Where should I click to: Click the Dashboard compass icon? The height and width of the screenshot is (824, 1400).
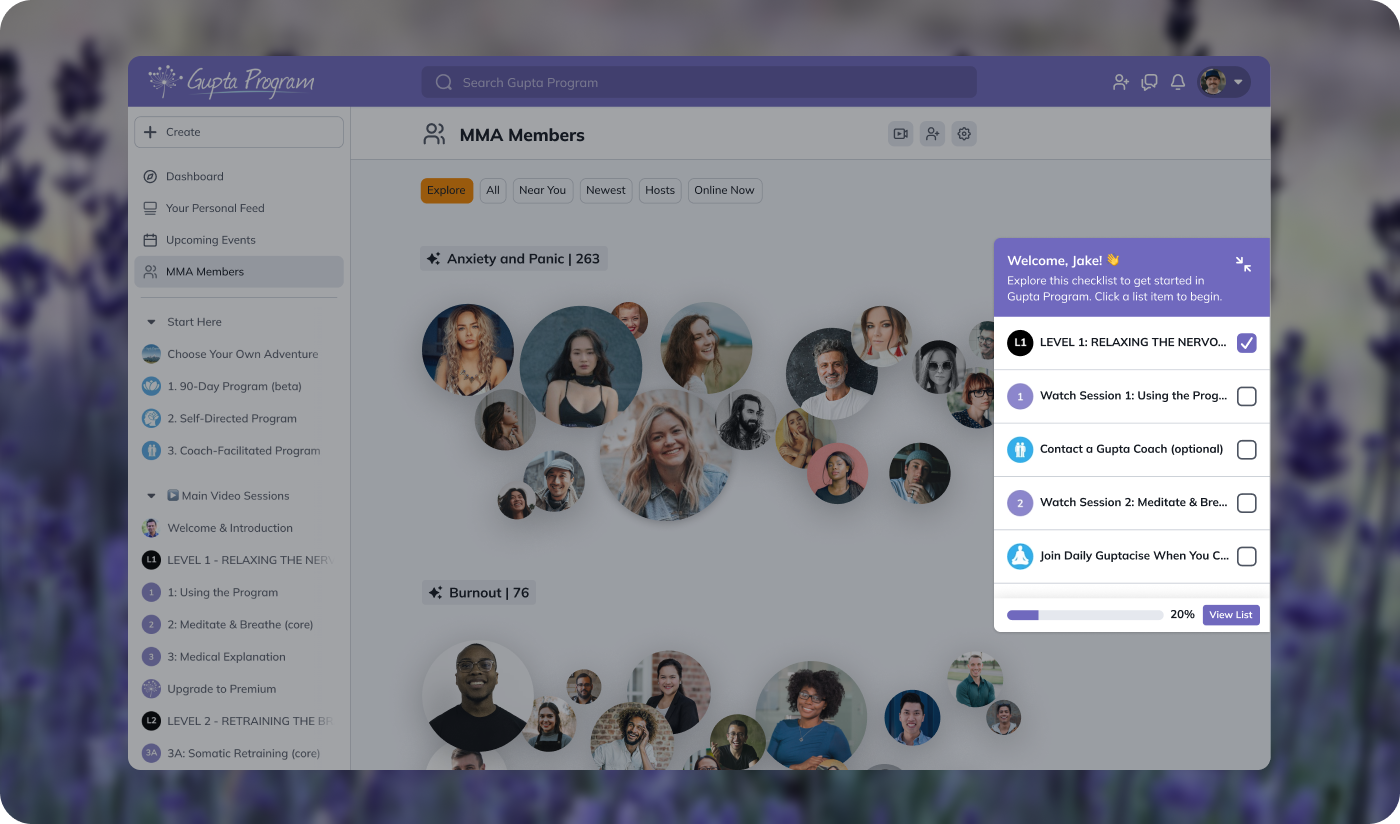coord(150,176)
